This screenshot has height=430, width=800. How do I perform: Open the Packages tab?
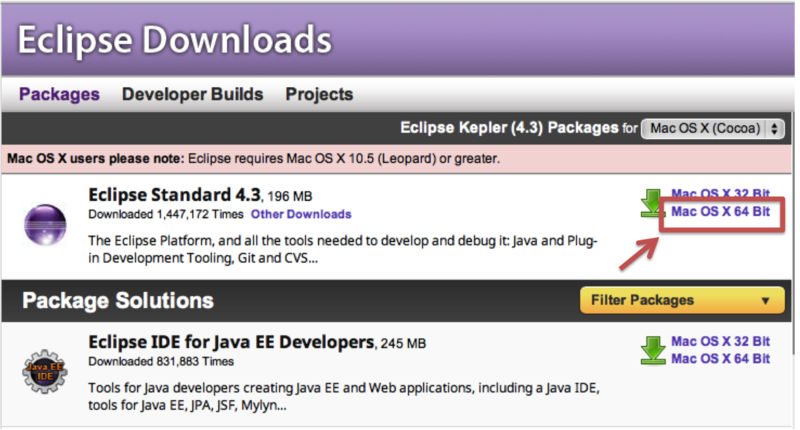click(59, 94)
